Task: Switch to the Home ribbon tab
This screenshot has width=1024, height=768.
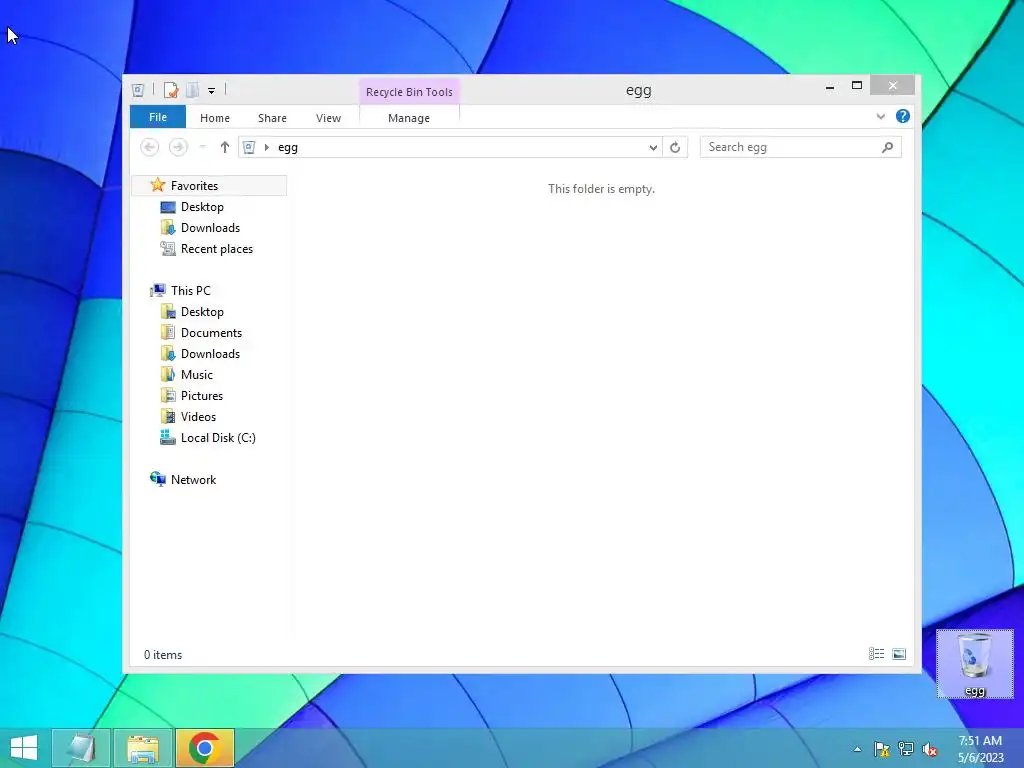Action: coord(215,118)
